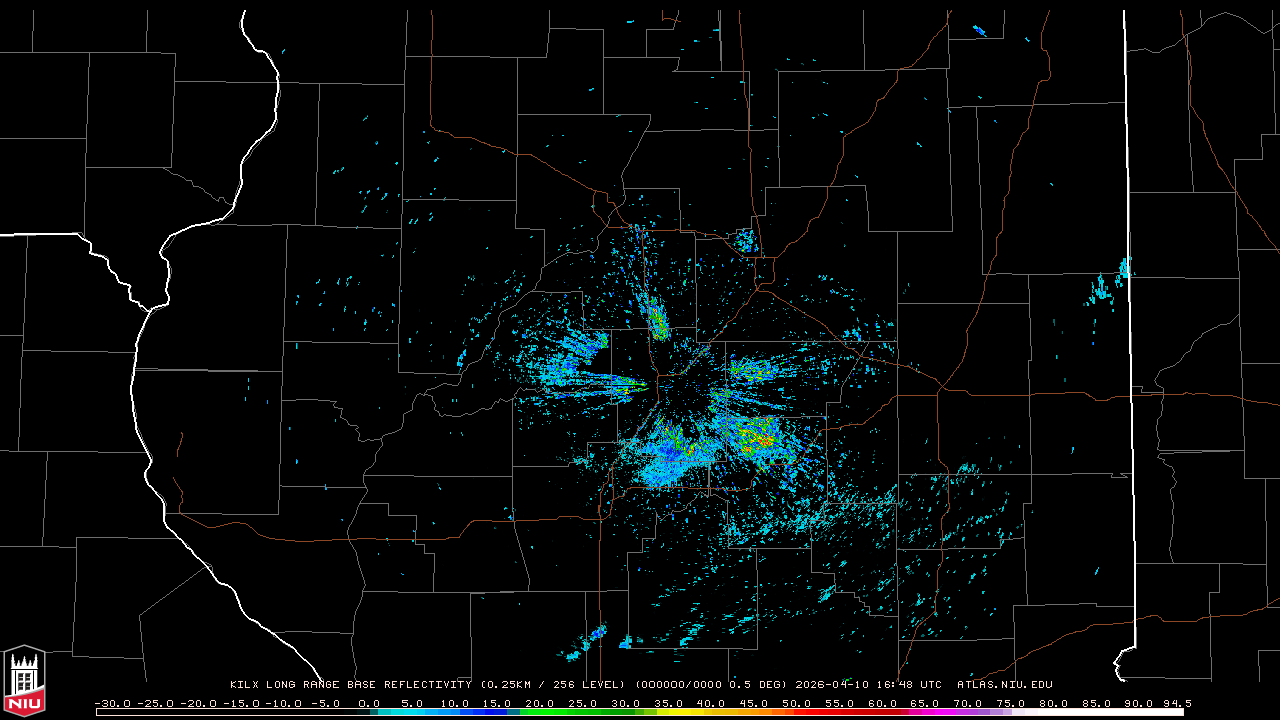This screenshot has width=1280, height=720.
Task: Click the red high-reflectivity core southeast of radar
Action: 764,440
